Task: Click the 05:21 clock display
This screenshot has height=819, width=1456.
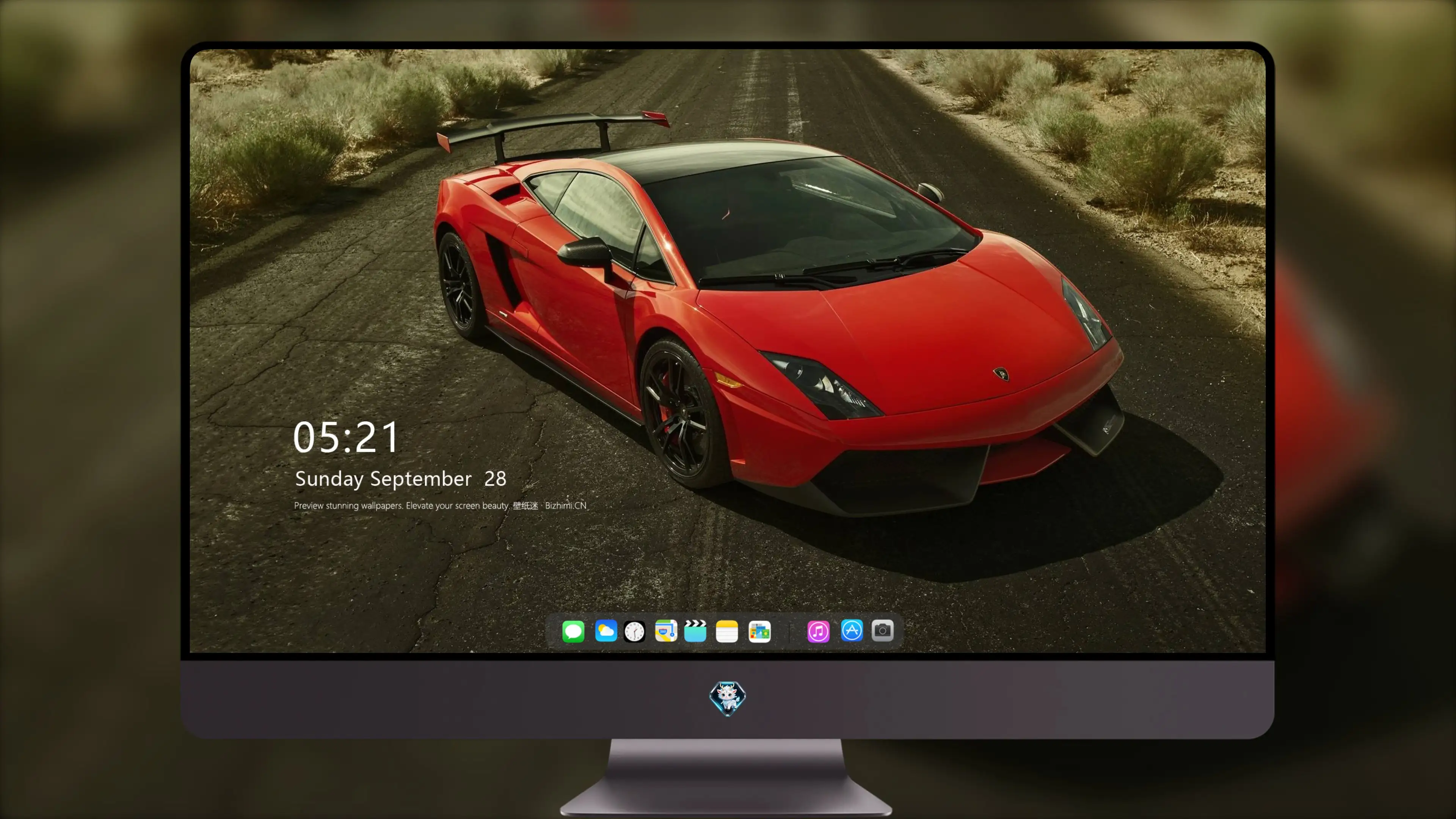Action: pos(346,438)
